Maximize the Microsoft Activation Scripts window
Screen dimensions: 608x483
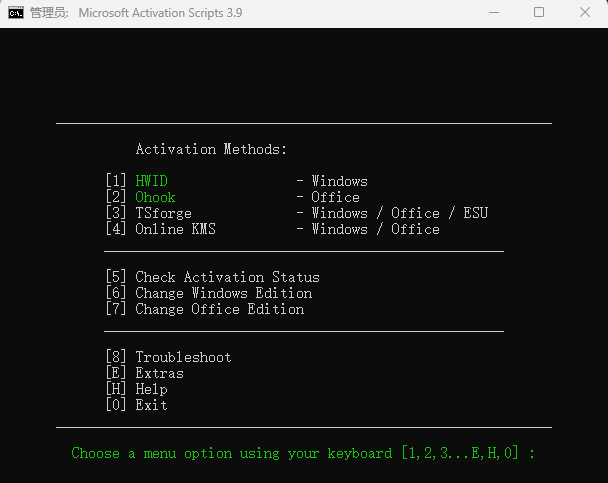tap(539, 12)
